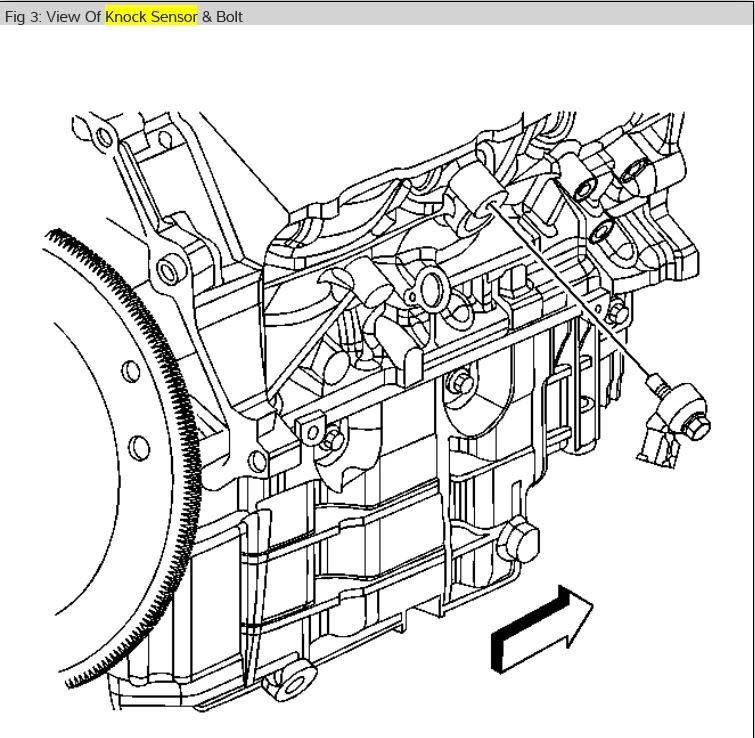Click the lower bolt hole on flywheel

139,443
